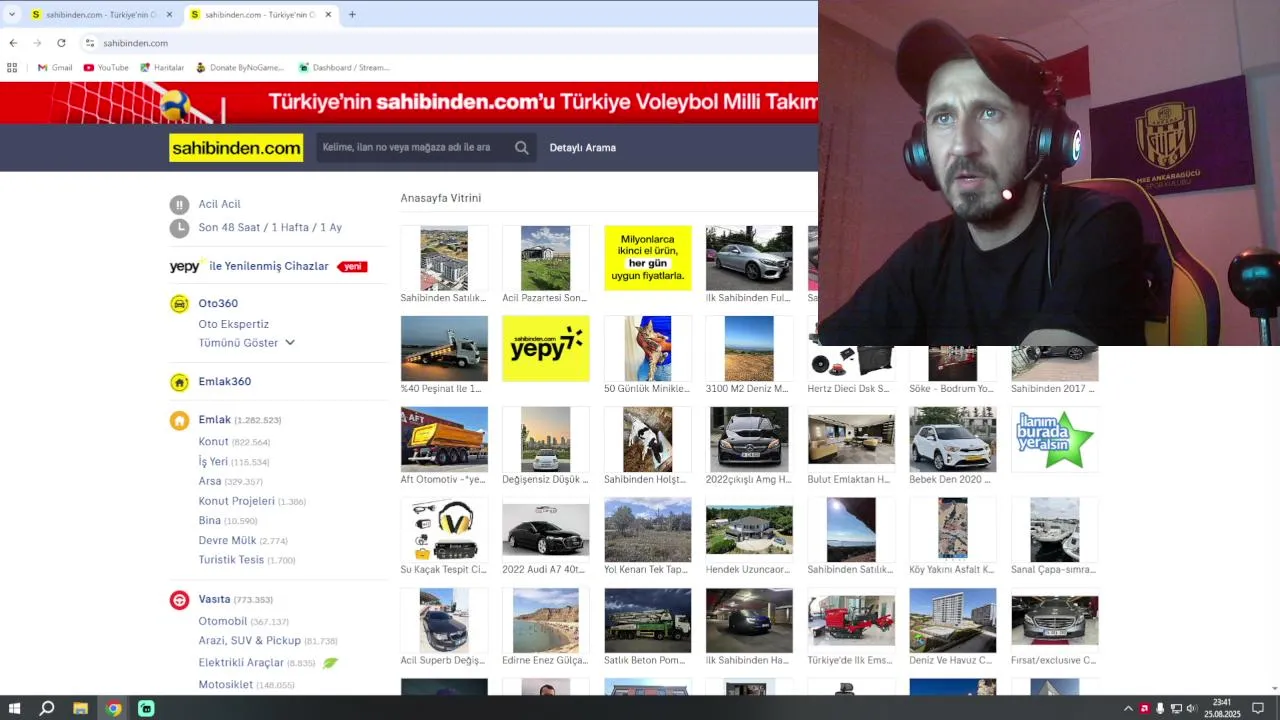Screen dimensions: 1280x720
Task: Open the Elektrikli Araçlar link
Action: click(x=241, y=663)
